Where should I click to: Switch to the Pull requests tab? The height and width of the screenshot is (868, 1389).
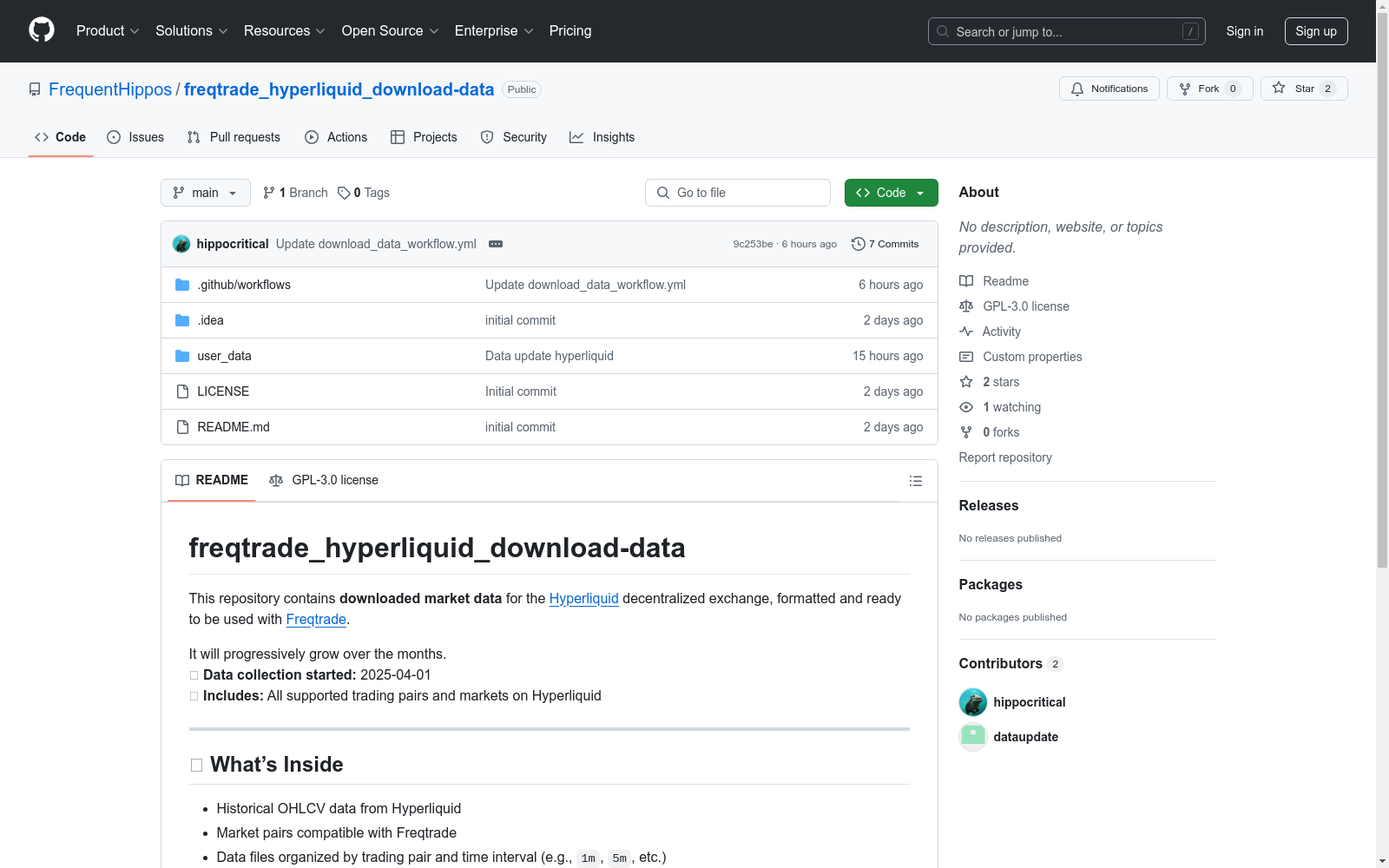234,137
